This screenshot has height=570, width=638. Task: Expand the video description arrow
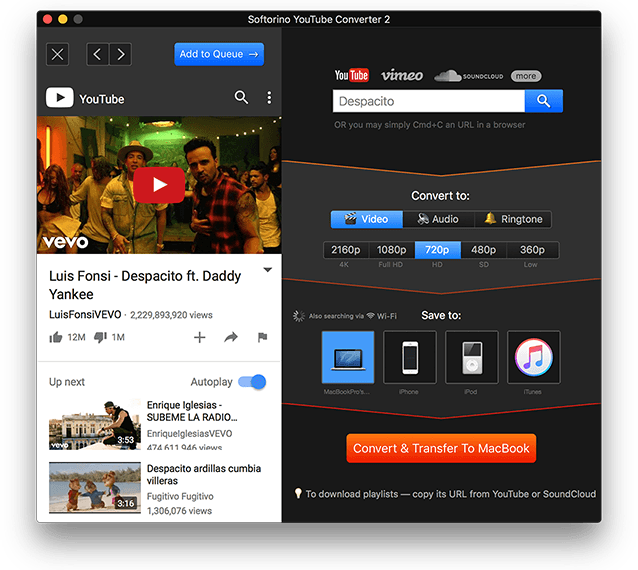267,270
